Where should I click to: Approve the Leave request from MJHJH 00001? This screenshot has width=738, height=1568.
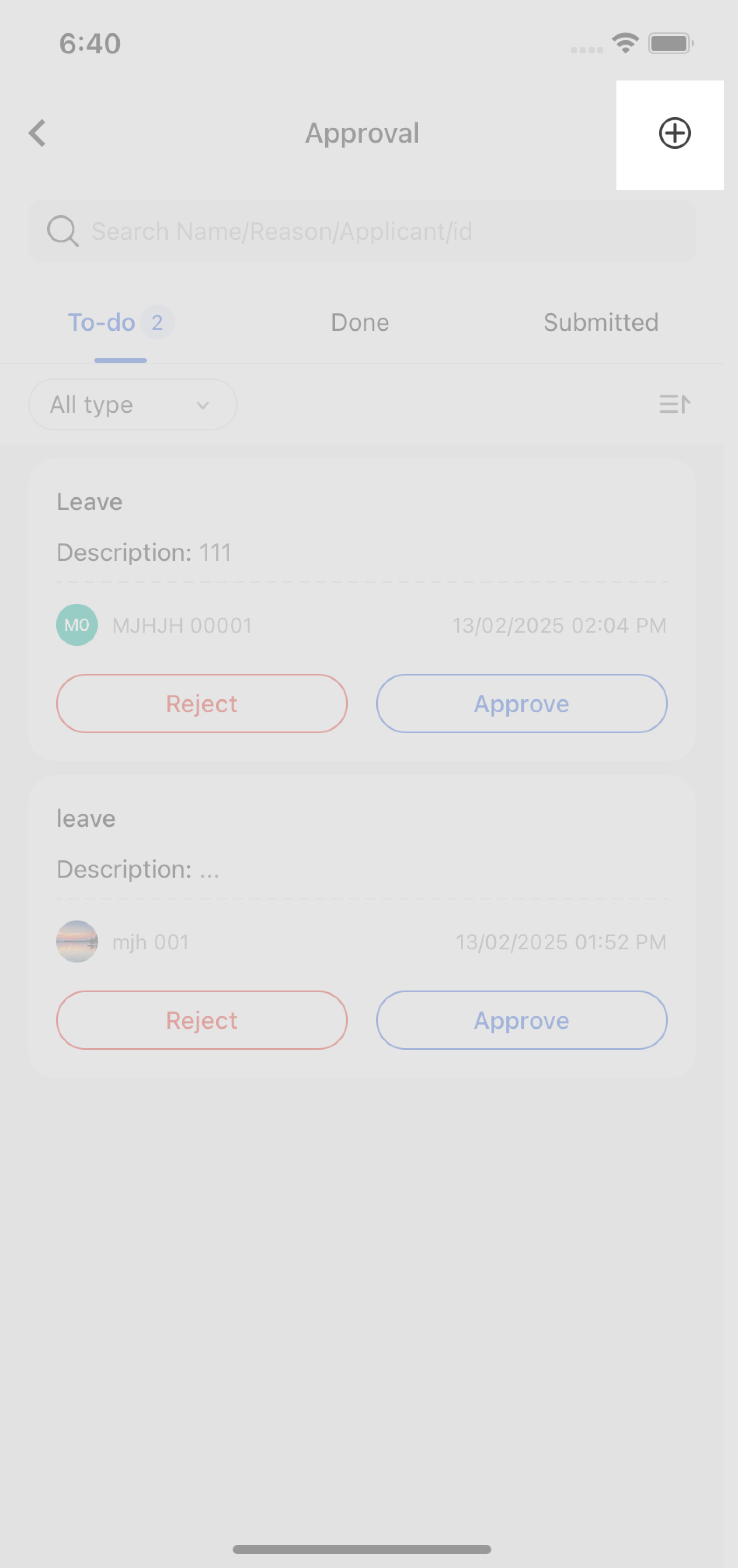(x=522, y=703)
